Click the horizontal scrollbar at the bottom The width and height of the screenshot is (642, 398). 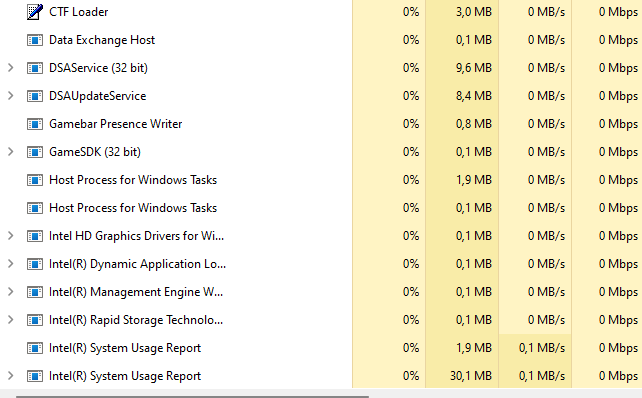click(192, 396)
